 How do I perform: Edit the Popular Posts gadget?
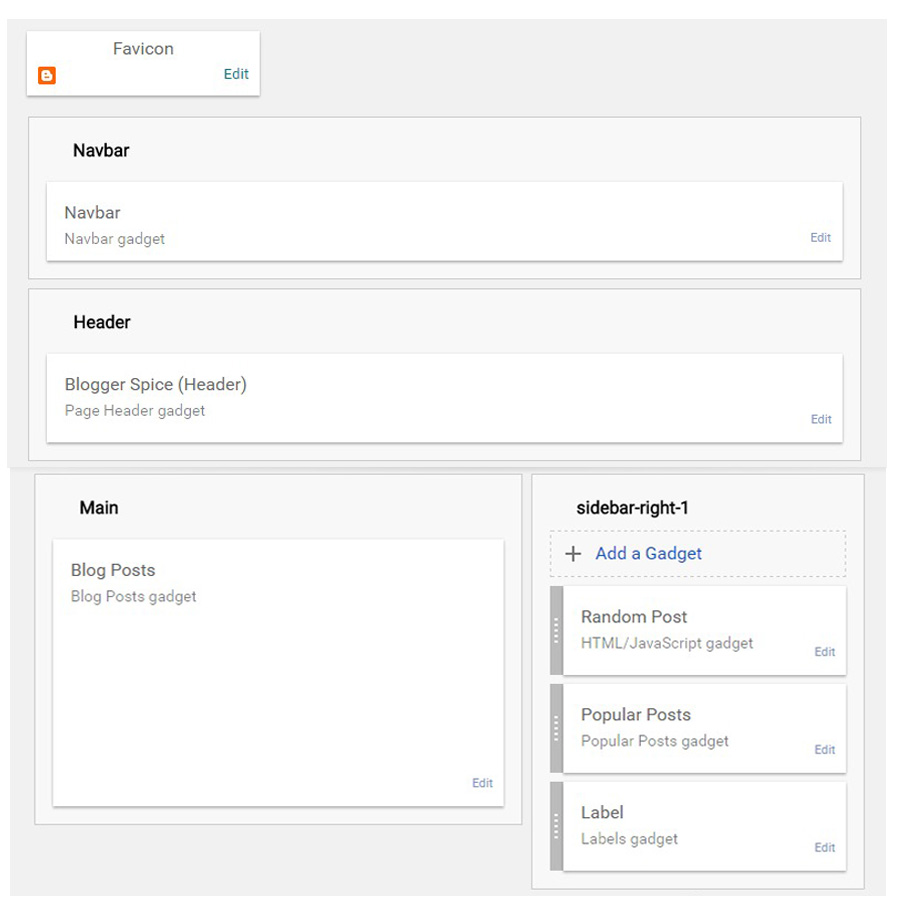pos(824,749)
